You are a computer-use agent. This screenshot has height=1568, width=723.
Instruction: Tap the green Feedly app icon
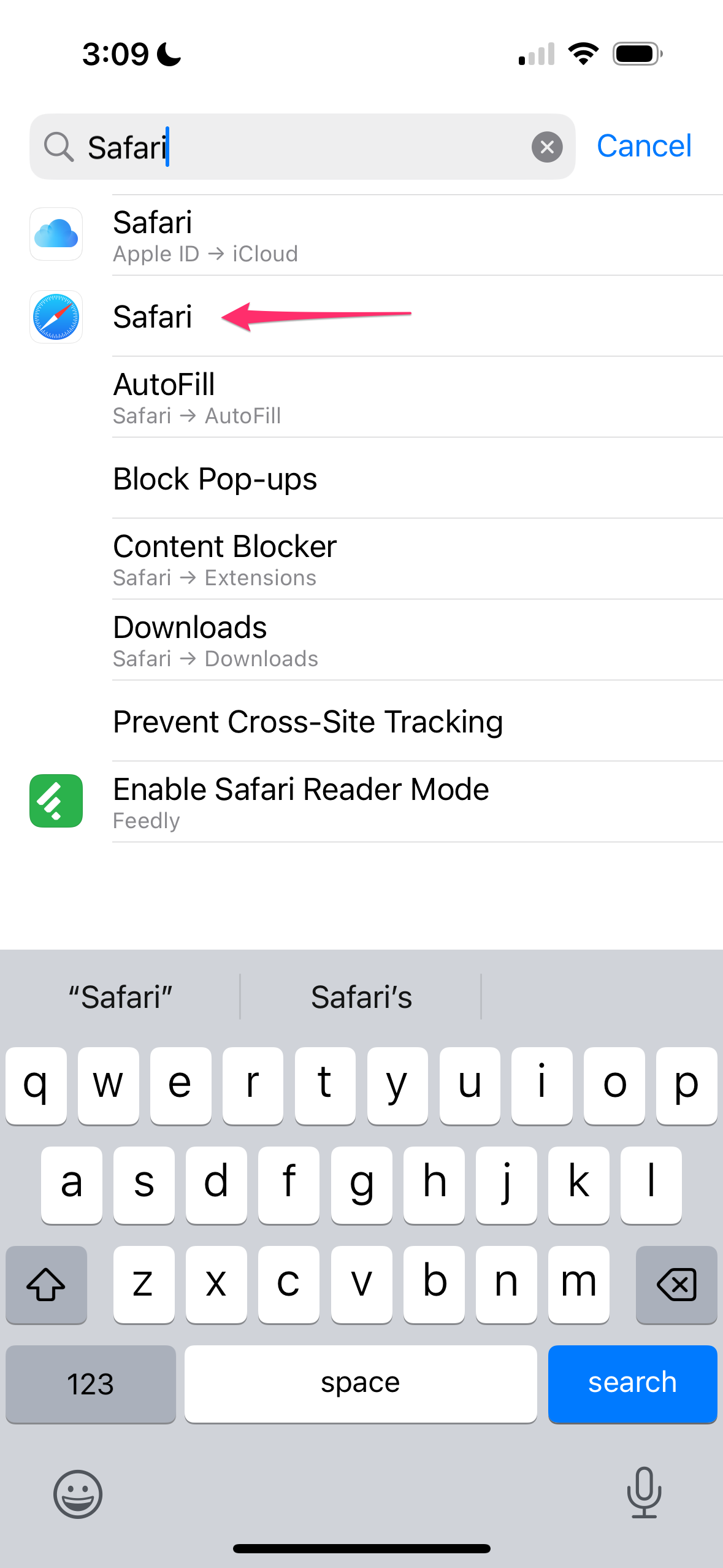(x=56, y=801)
